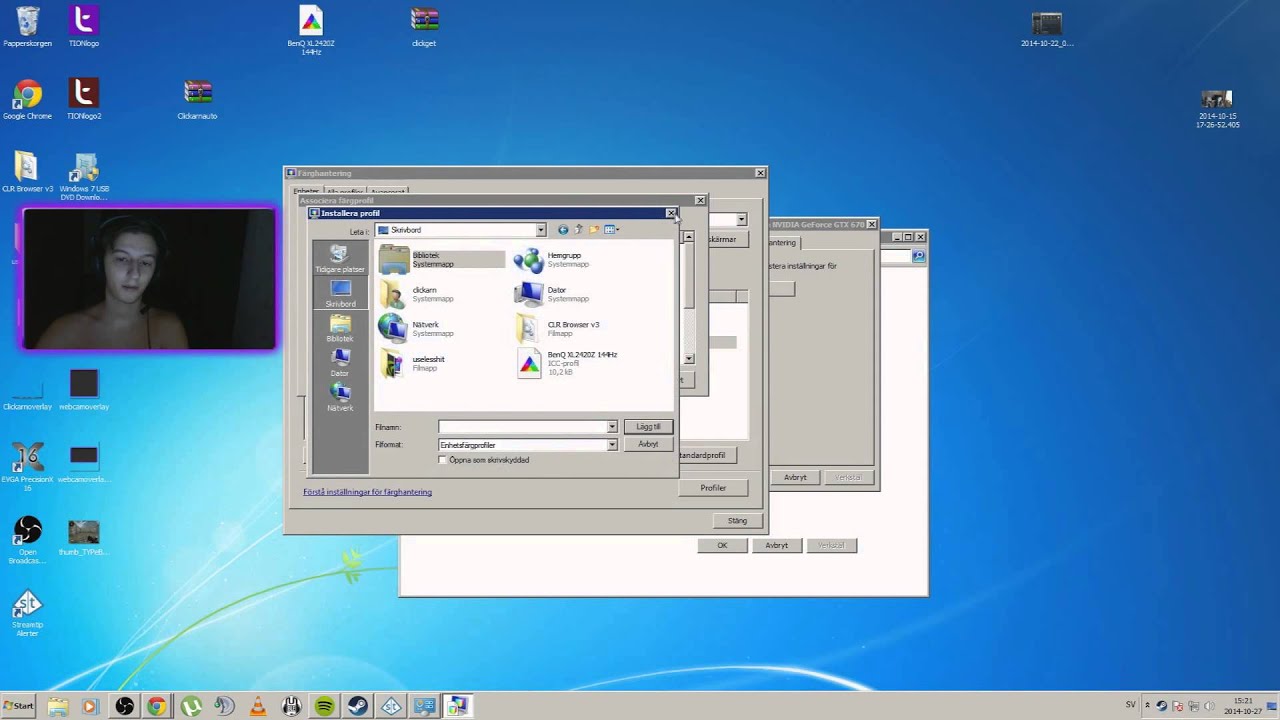Show hidden tray icons arrow
The image size is (1280, 720).
tap(1147, 705)
